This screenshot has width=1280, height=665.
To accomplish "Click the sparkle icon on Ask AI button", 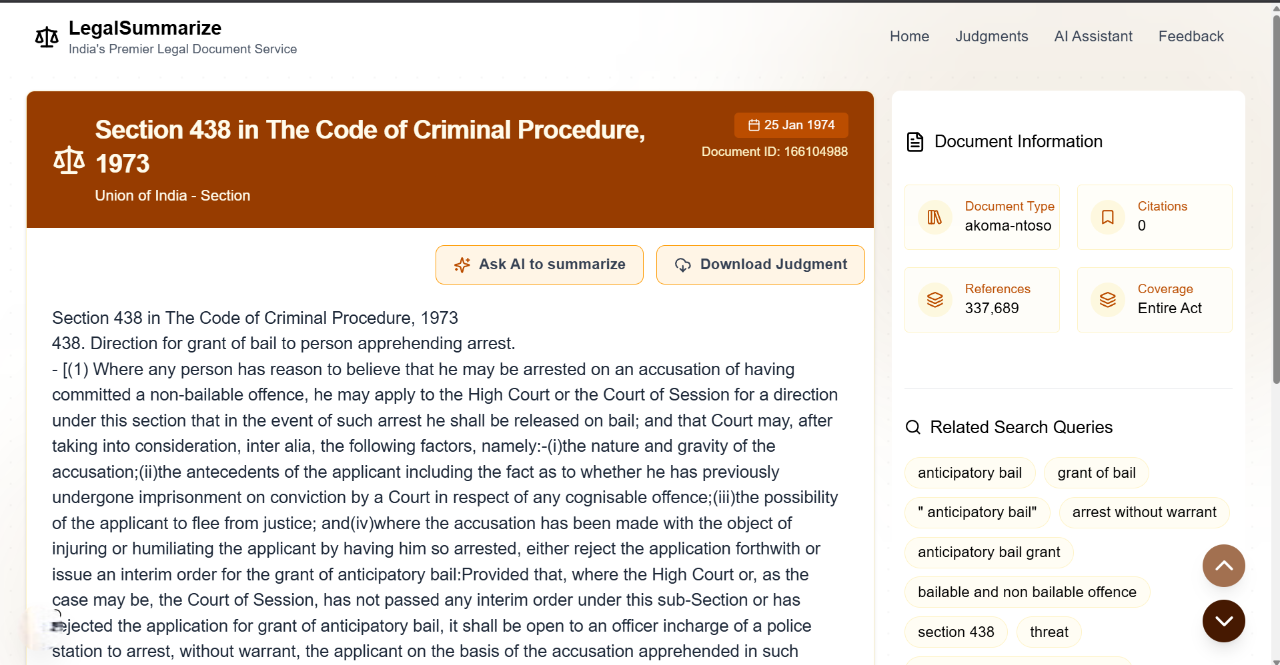I will pyautogui.click(x=462, y=265).
